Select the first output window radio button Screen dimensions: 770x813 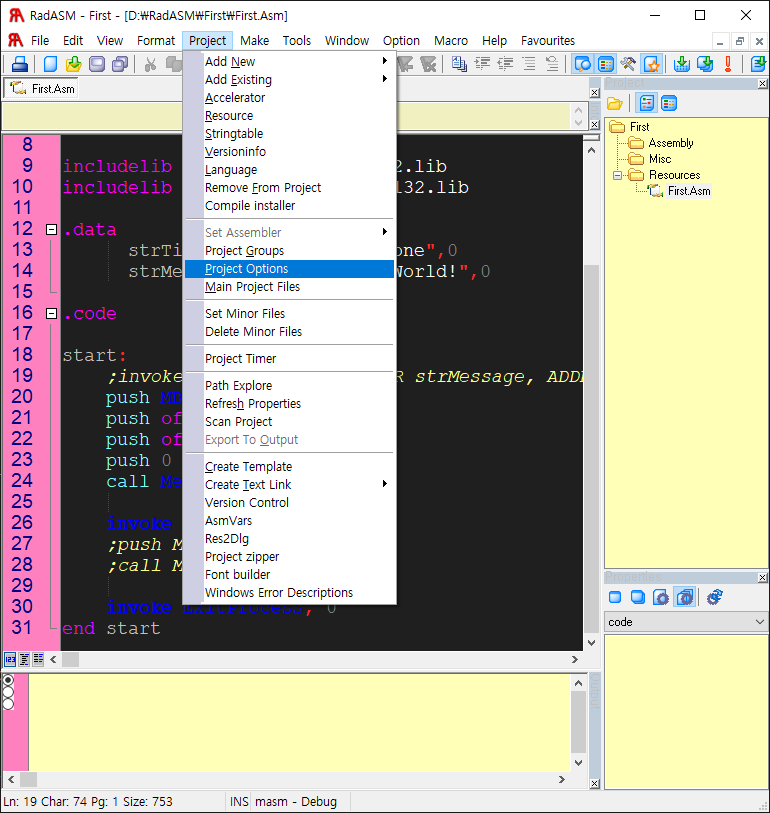click(x=8, y=680)
